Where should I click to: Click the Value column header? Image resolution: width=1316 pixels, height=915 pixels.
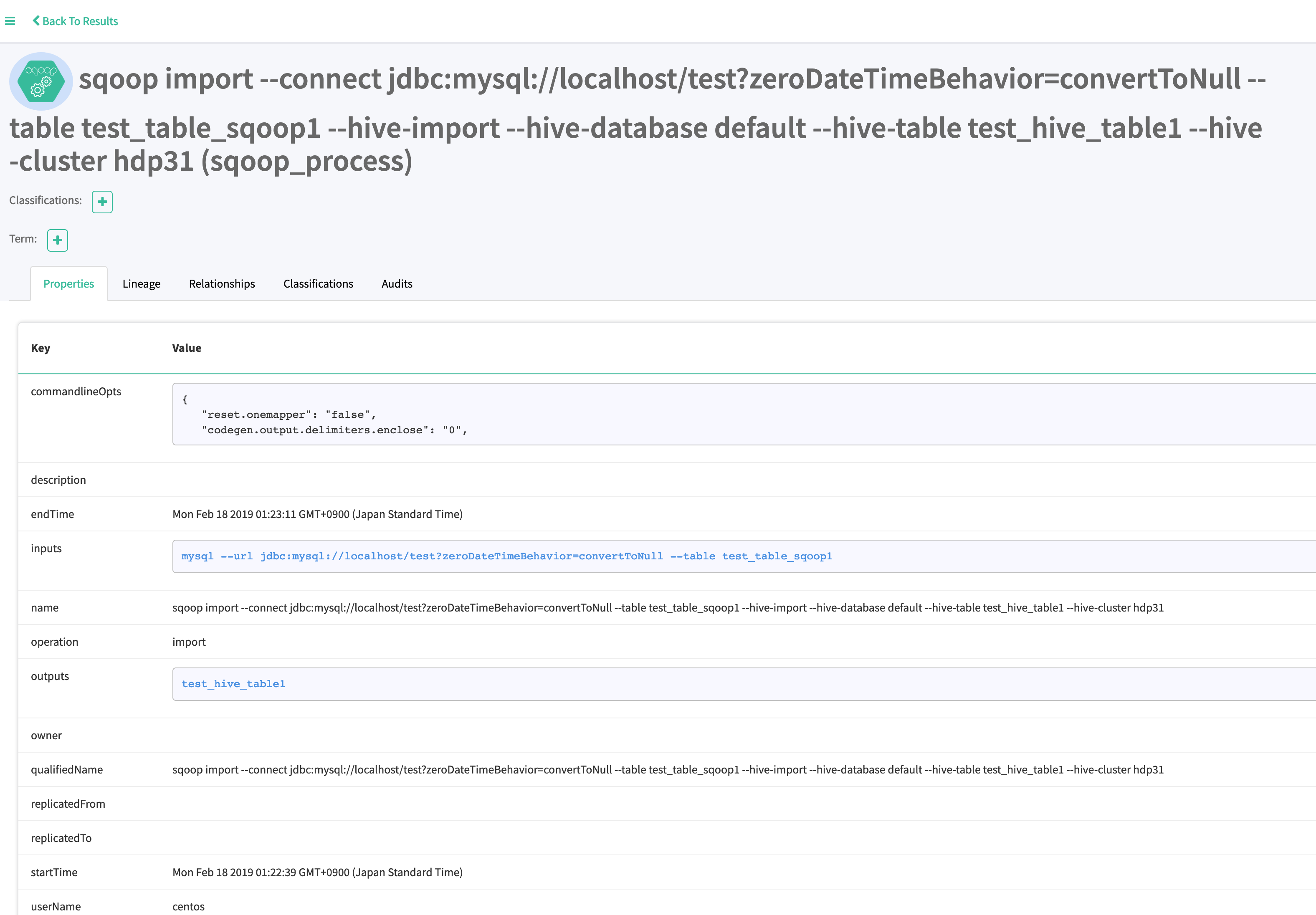[x=186, y=348]
